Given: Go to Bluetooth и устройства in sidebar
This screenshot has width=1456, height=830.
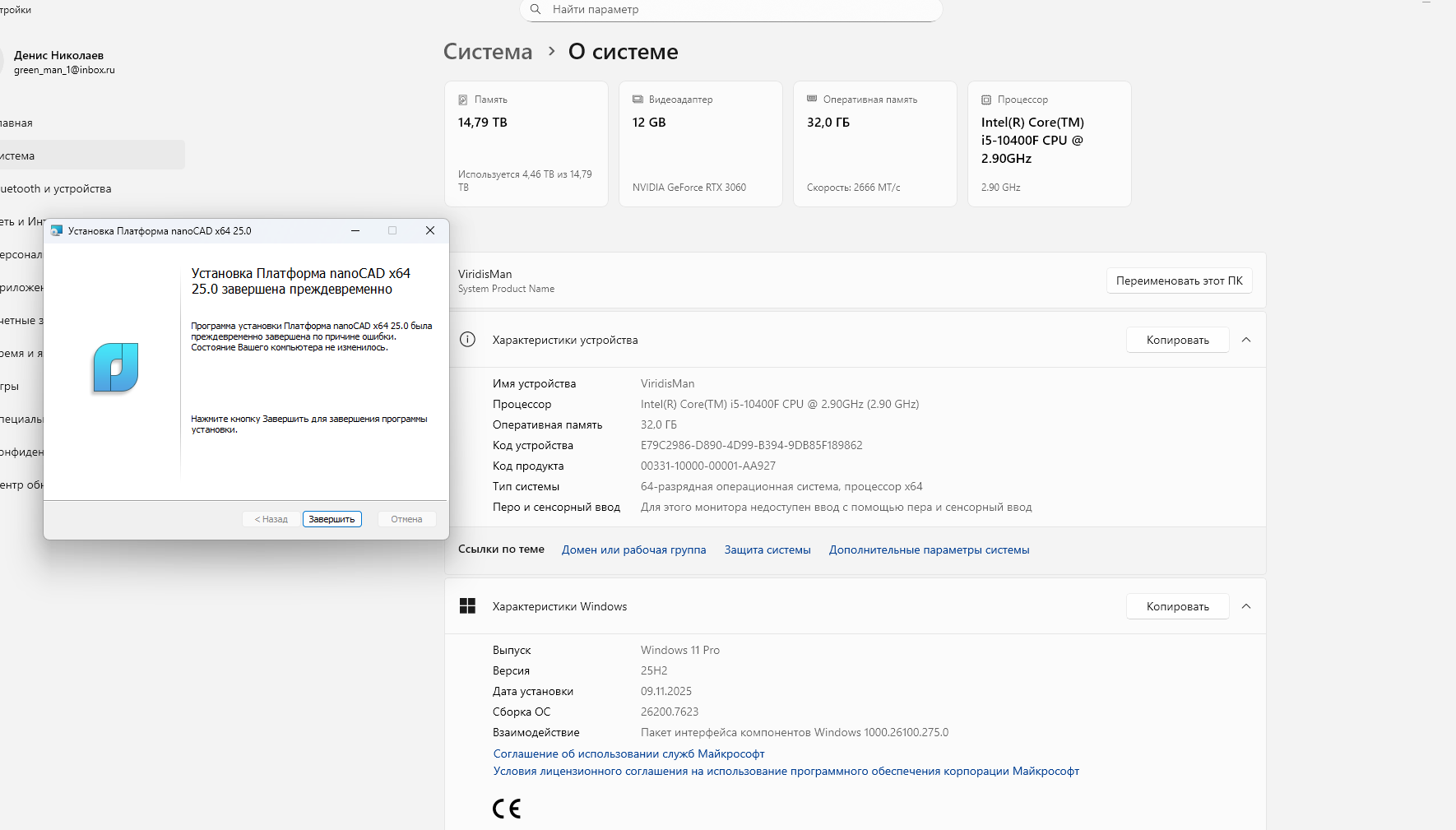Looking at the screenshot, I should point(58,188).
